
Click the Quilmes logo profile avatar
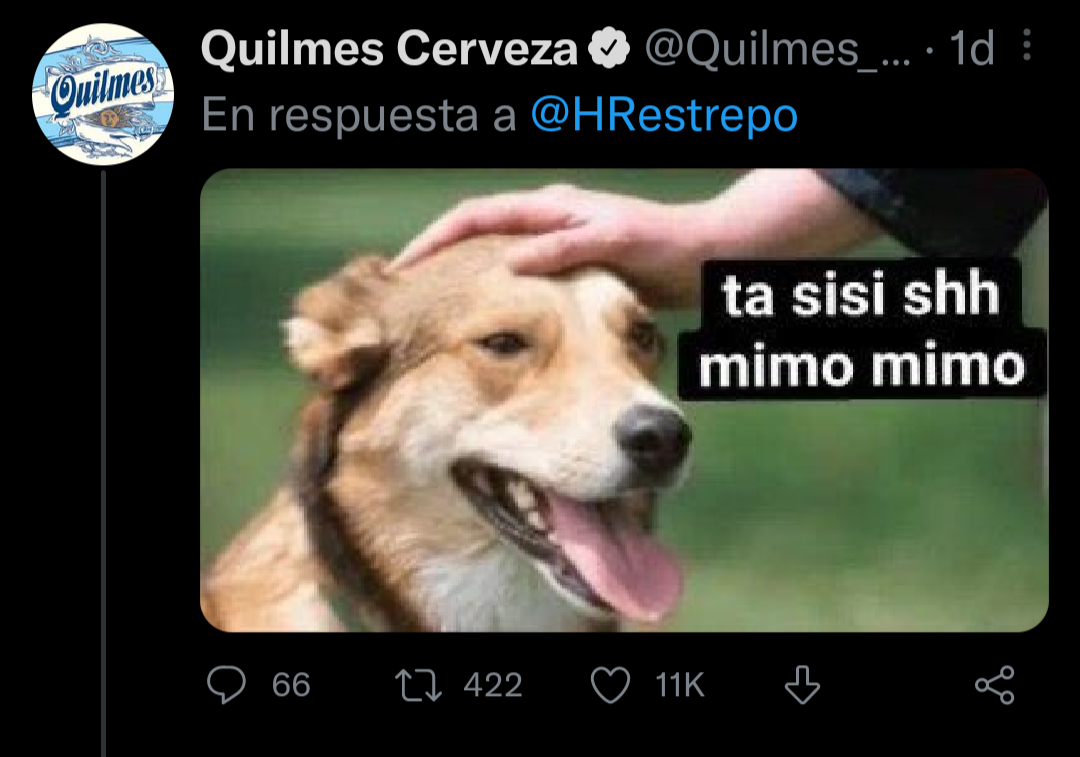tap(103, 94)
